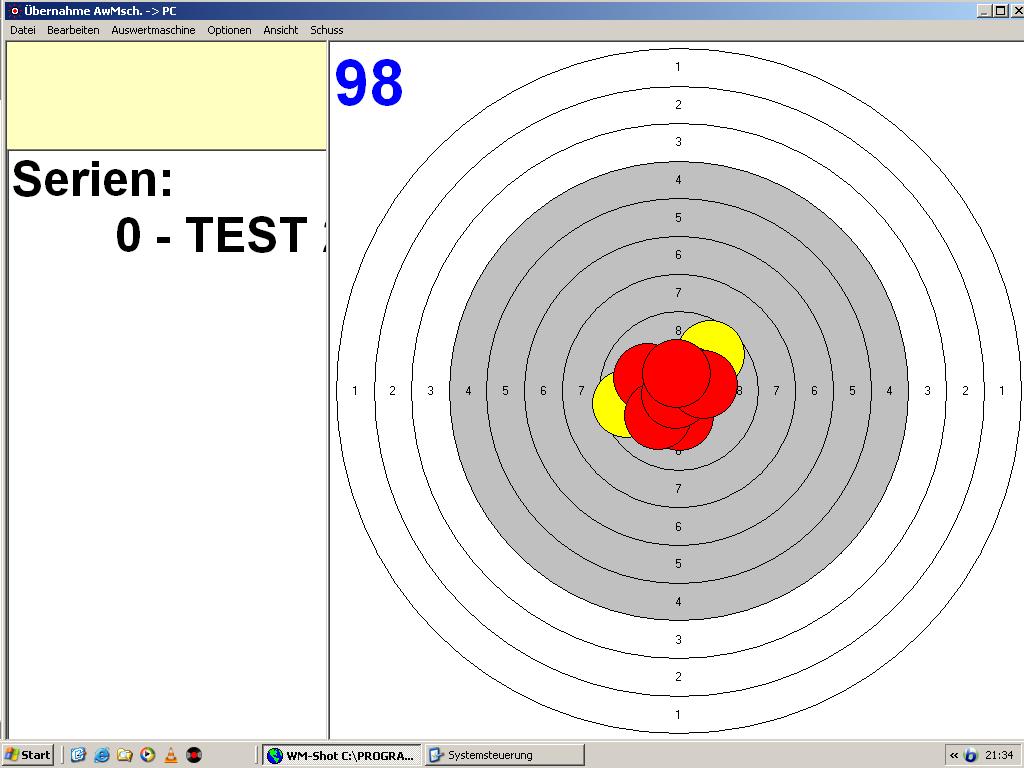Expand the Optionen menu
The image size is (1024, 768).
coord(229,30)
